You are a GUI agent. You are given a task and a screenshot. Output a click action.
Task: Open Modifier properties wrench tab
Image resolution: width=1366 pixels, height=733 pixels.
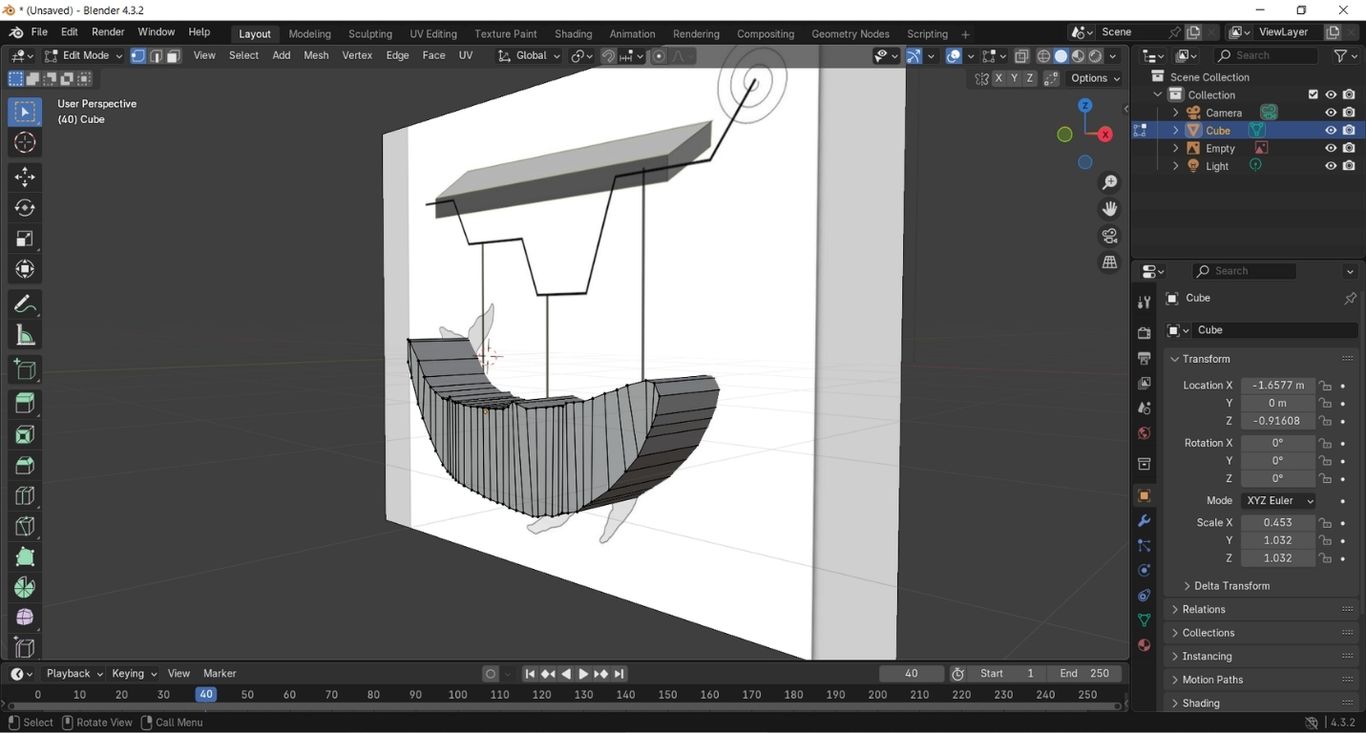pyautogui.click(x=1144, y=521)
